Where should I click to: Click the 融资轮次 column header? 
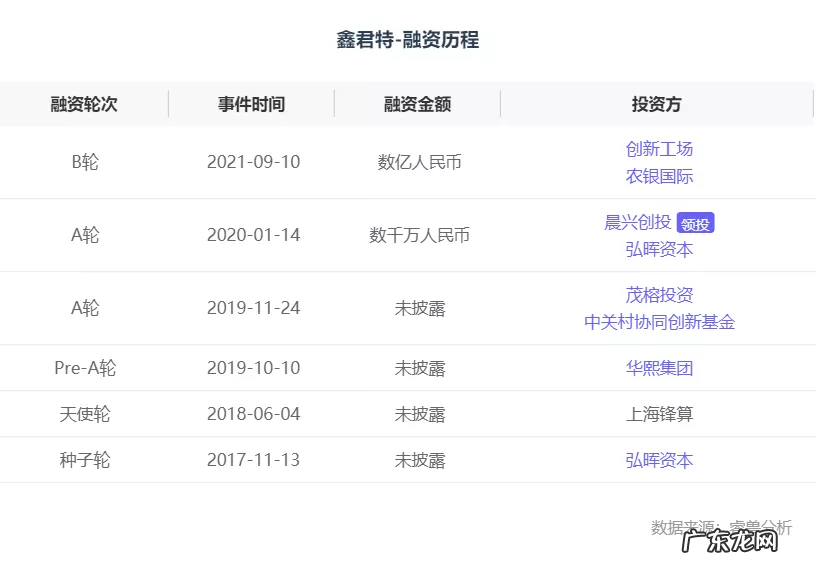pos(84,104)
